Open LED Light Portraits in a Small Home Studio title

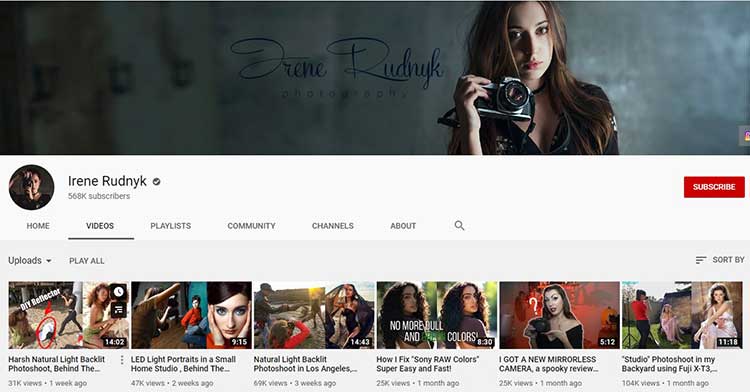tap(184, 364)
